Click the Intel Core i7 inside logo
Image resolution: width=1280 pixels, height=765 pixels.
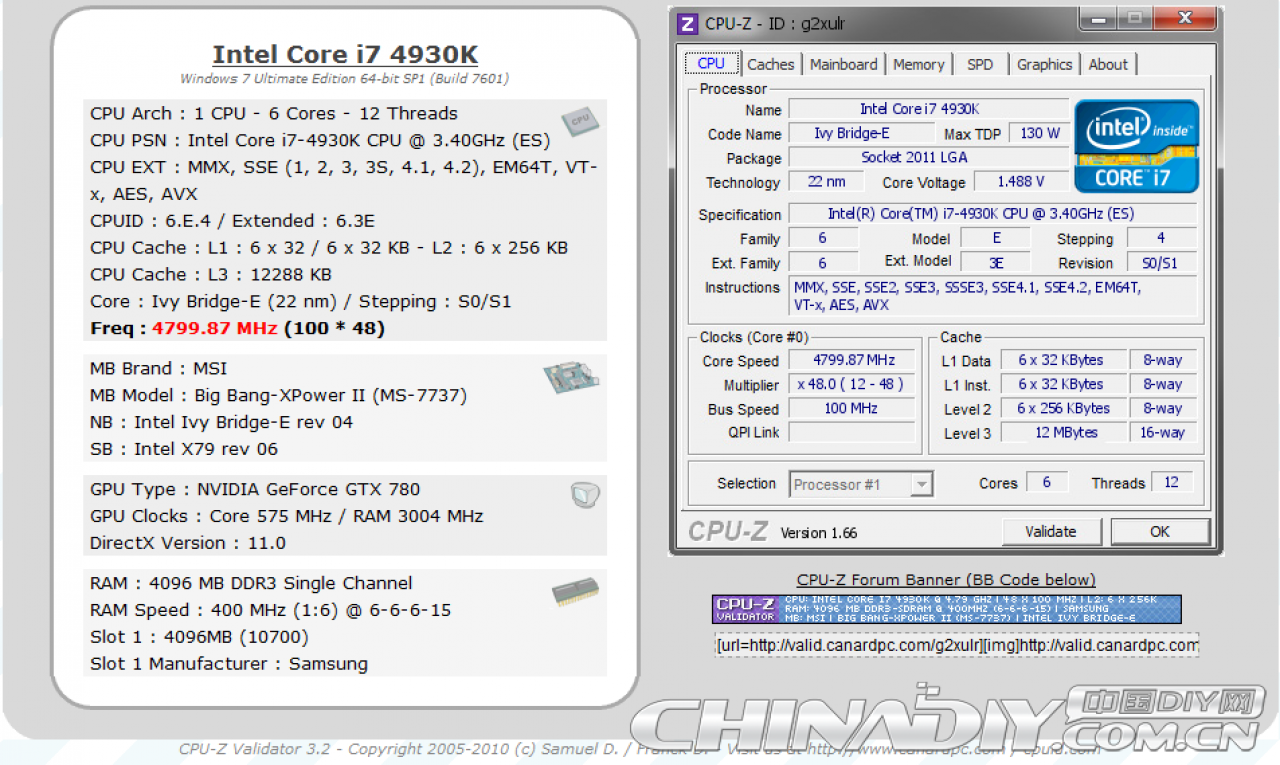pos(1137,146)
